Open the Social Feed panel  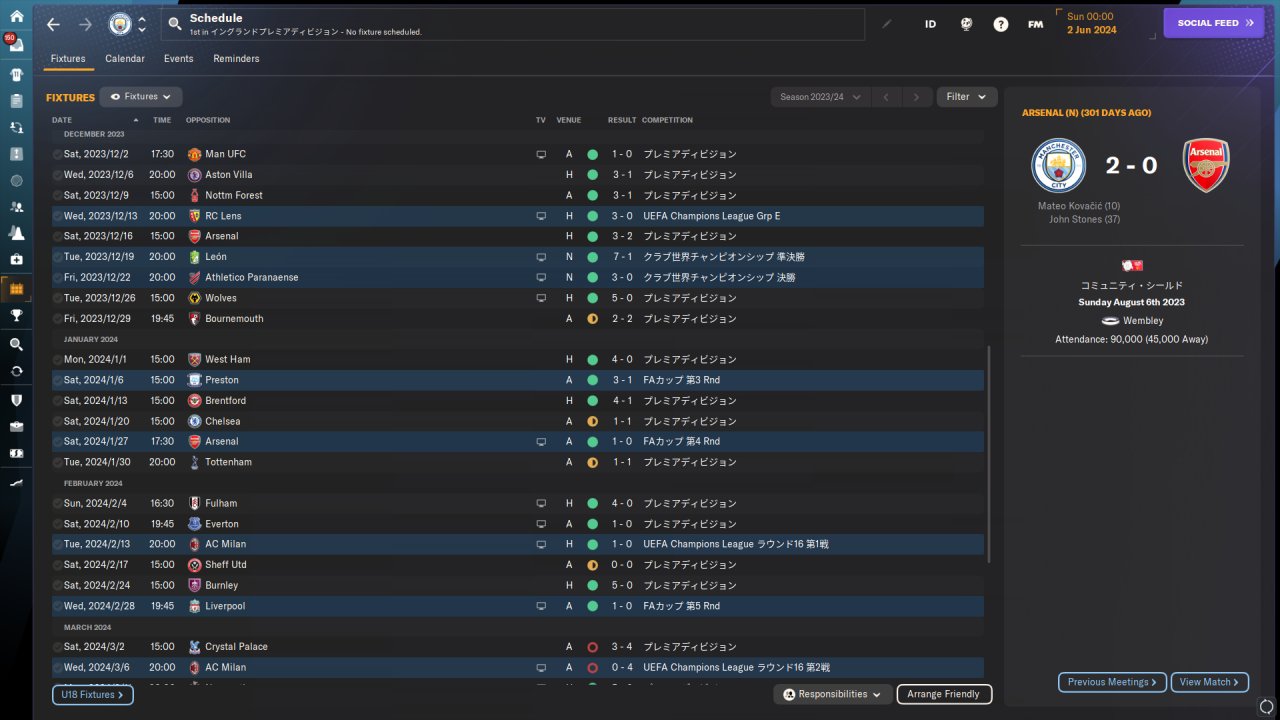pyautogui.click(x=1214, y=23)
